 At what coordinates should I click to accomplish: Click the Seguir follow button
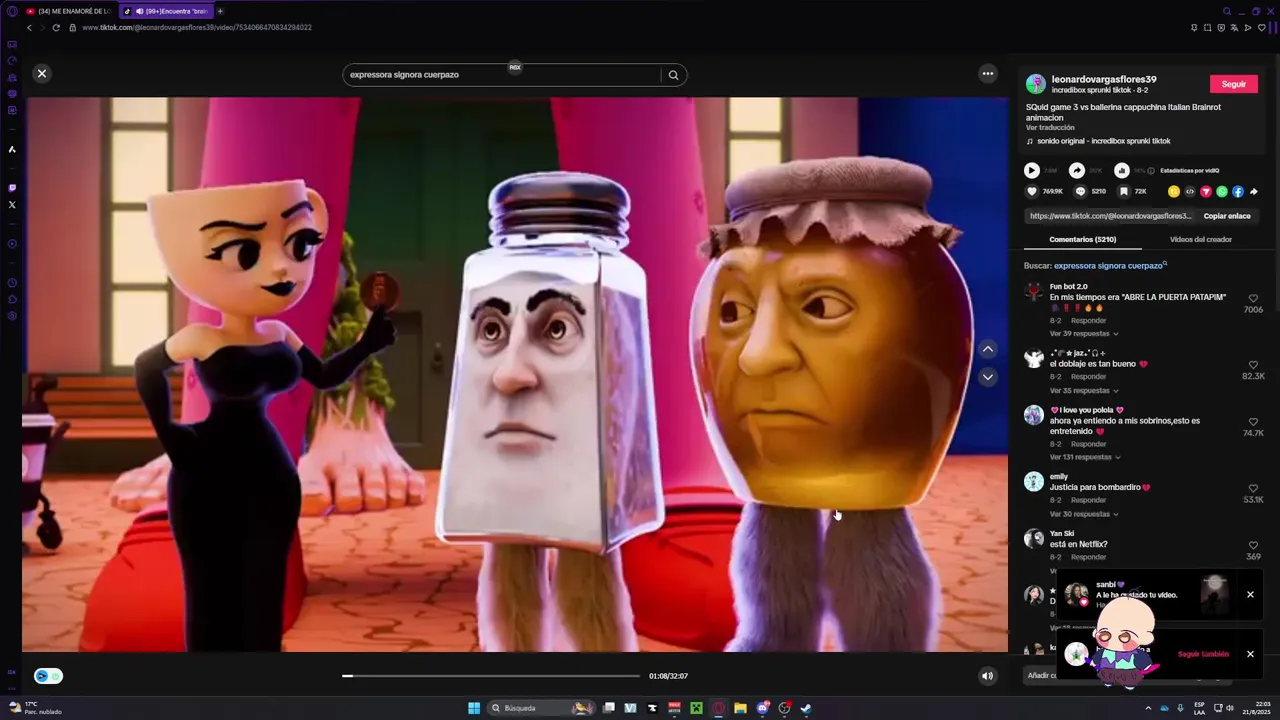(x=1234, y=84)
